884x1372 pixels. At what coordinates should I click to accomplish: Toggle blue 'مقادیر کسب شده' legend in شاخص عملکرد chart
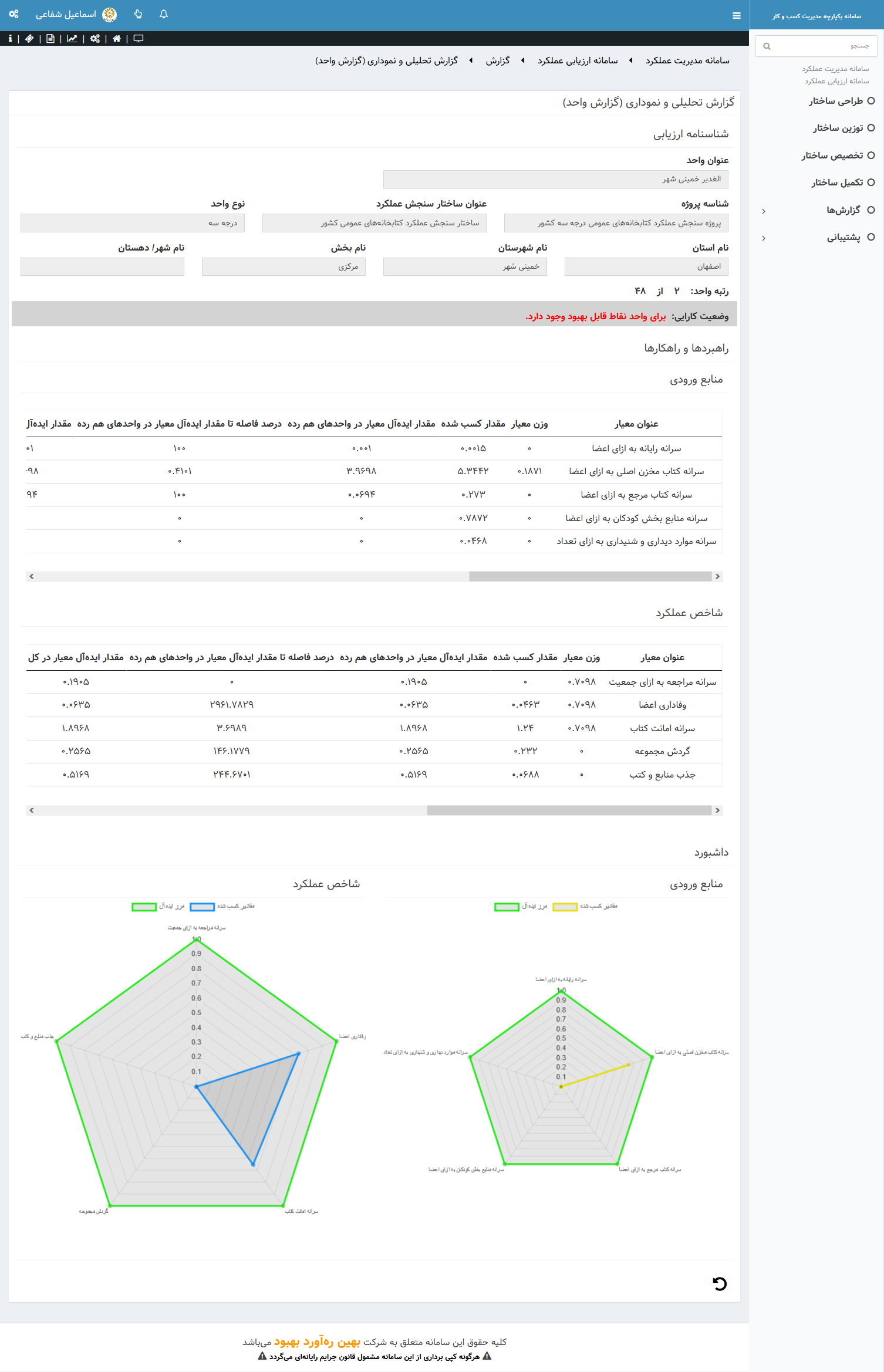(203, 907)
